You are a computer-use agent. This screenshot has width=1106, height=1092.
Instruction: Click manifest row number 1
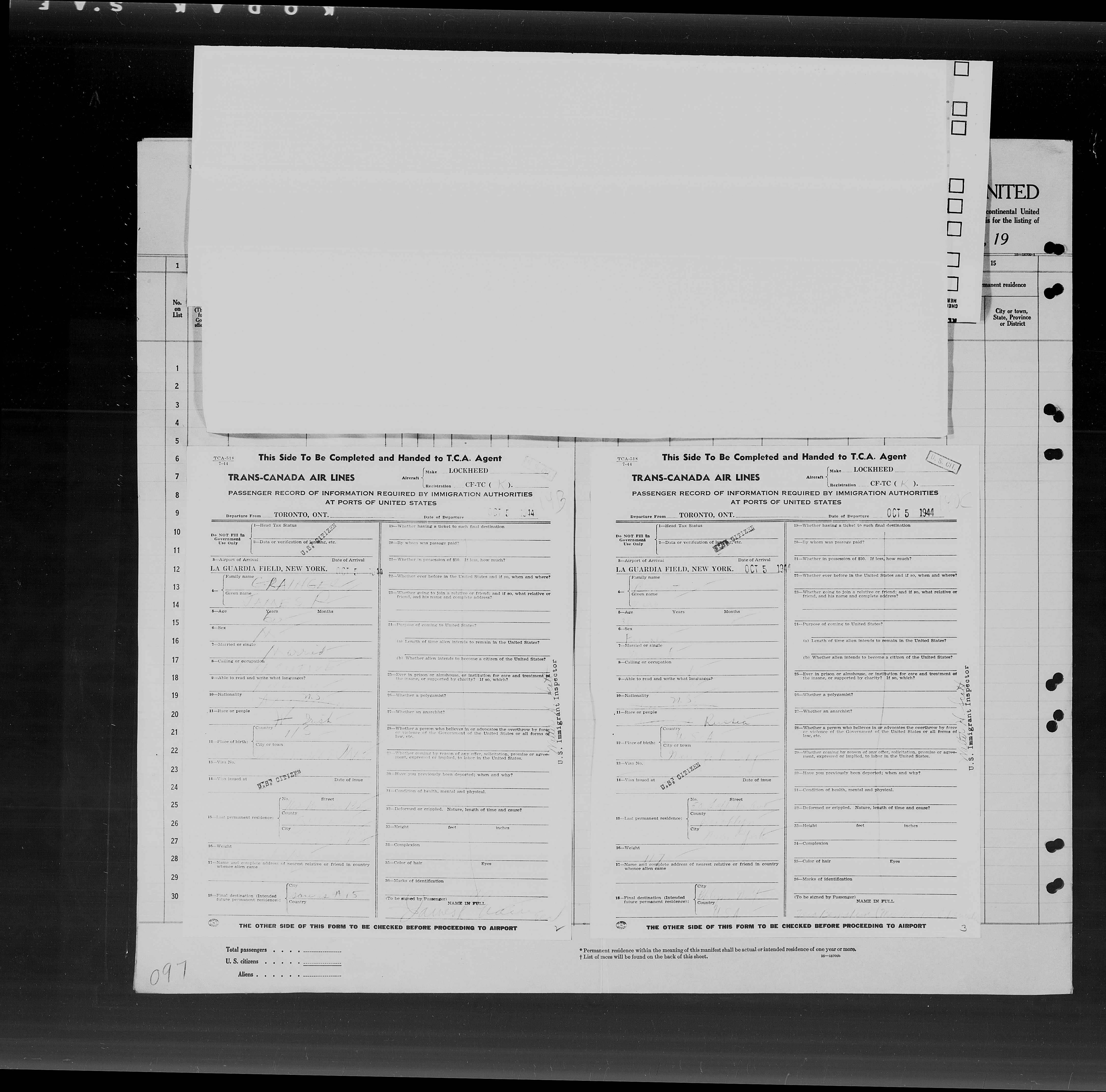tap(177, 369)
